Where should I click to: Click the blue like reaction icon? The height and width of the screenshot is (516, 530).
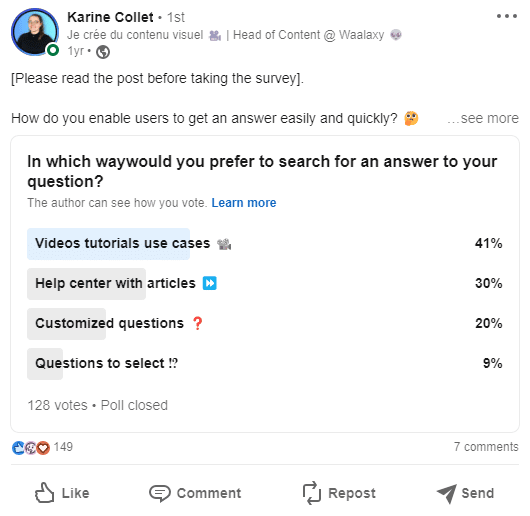click(18, 448)
